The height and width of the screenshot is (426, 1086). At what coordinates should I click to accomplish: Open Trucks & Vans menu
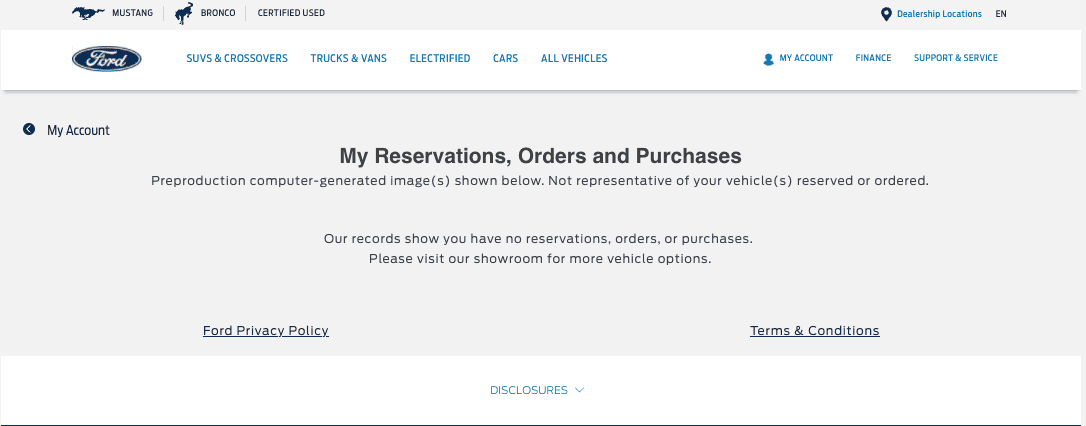pyautogui.click(x=348, y=59)
